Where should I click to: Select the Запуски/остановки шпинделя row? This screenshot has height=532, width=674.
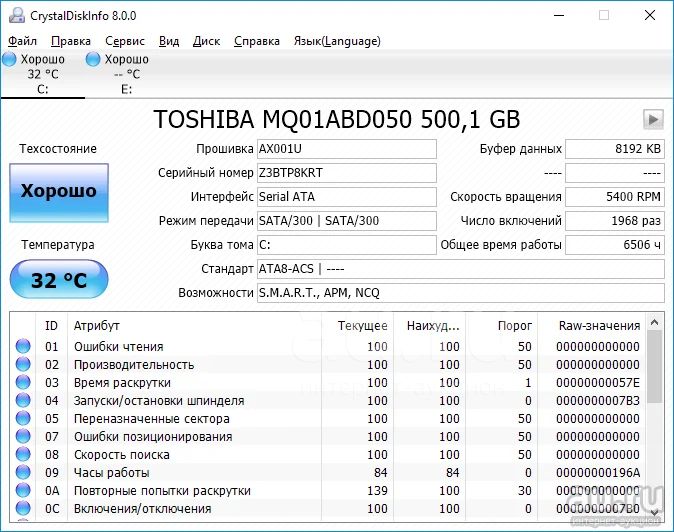[x=328, y=401]
